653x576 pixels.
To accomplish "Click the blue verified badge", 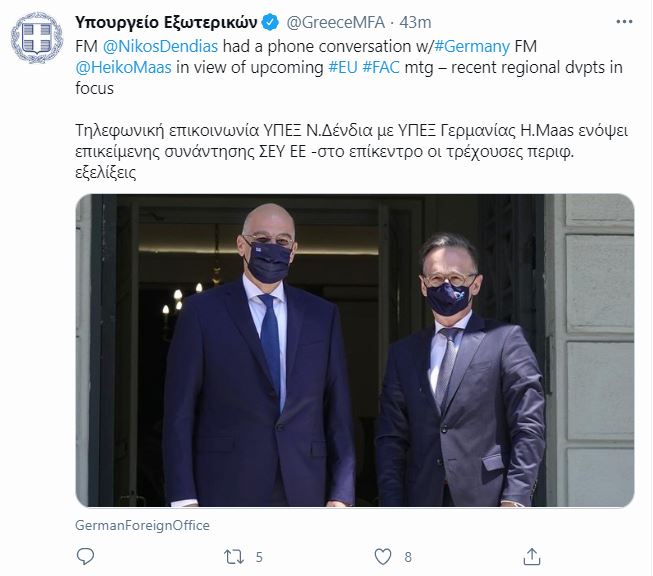I will (270, 22).
